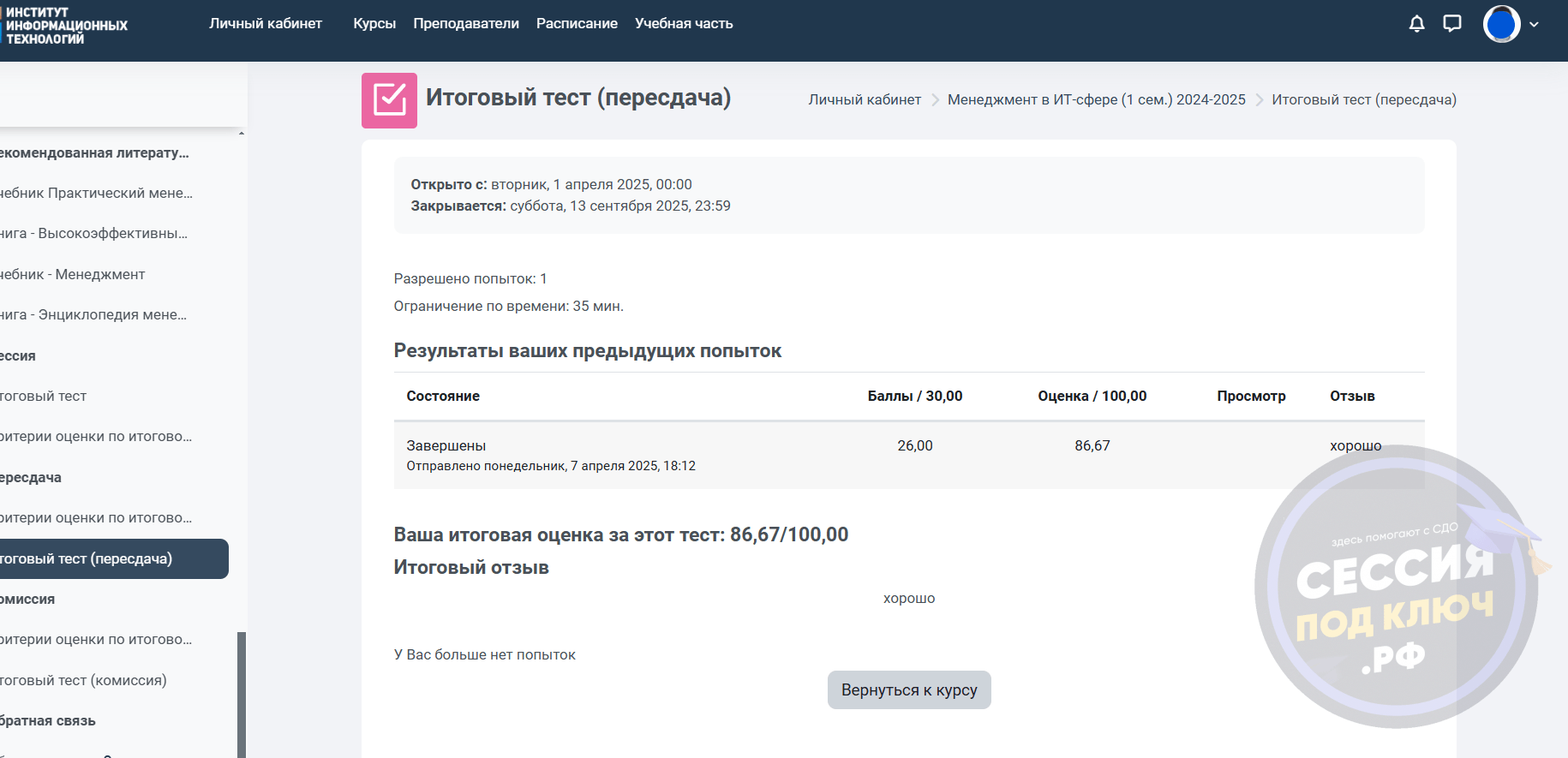Image resolution: width=1568 pixels, height=758 pixels.
Task: Select Учебная часть in top navigation
Action: click(x=684, y=24)
